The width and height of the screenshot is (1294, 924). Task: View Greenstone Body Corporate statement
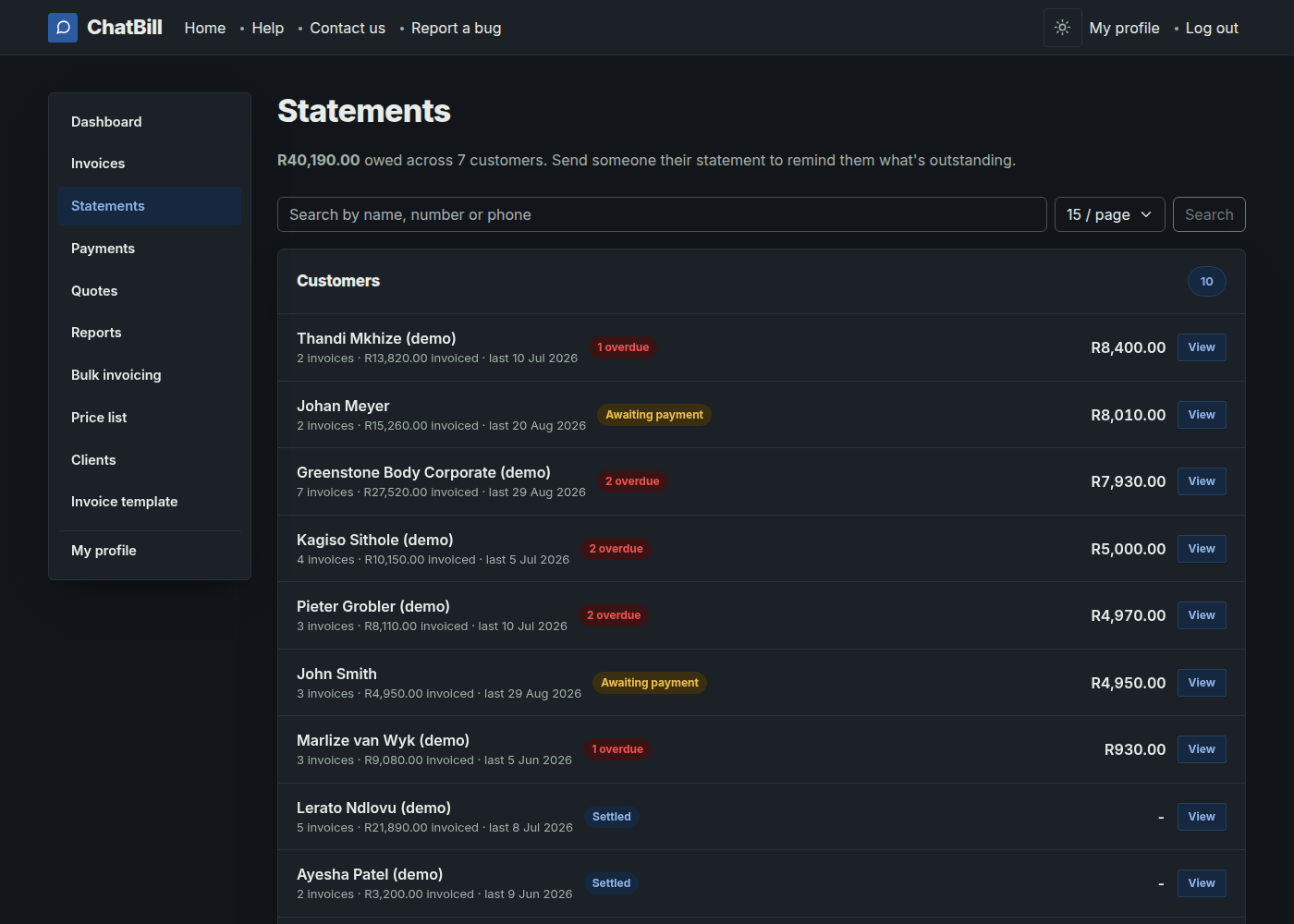[x=1202, y=481]
